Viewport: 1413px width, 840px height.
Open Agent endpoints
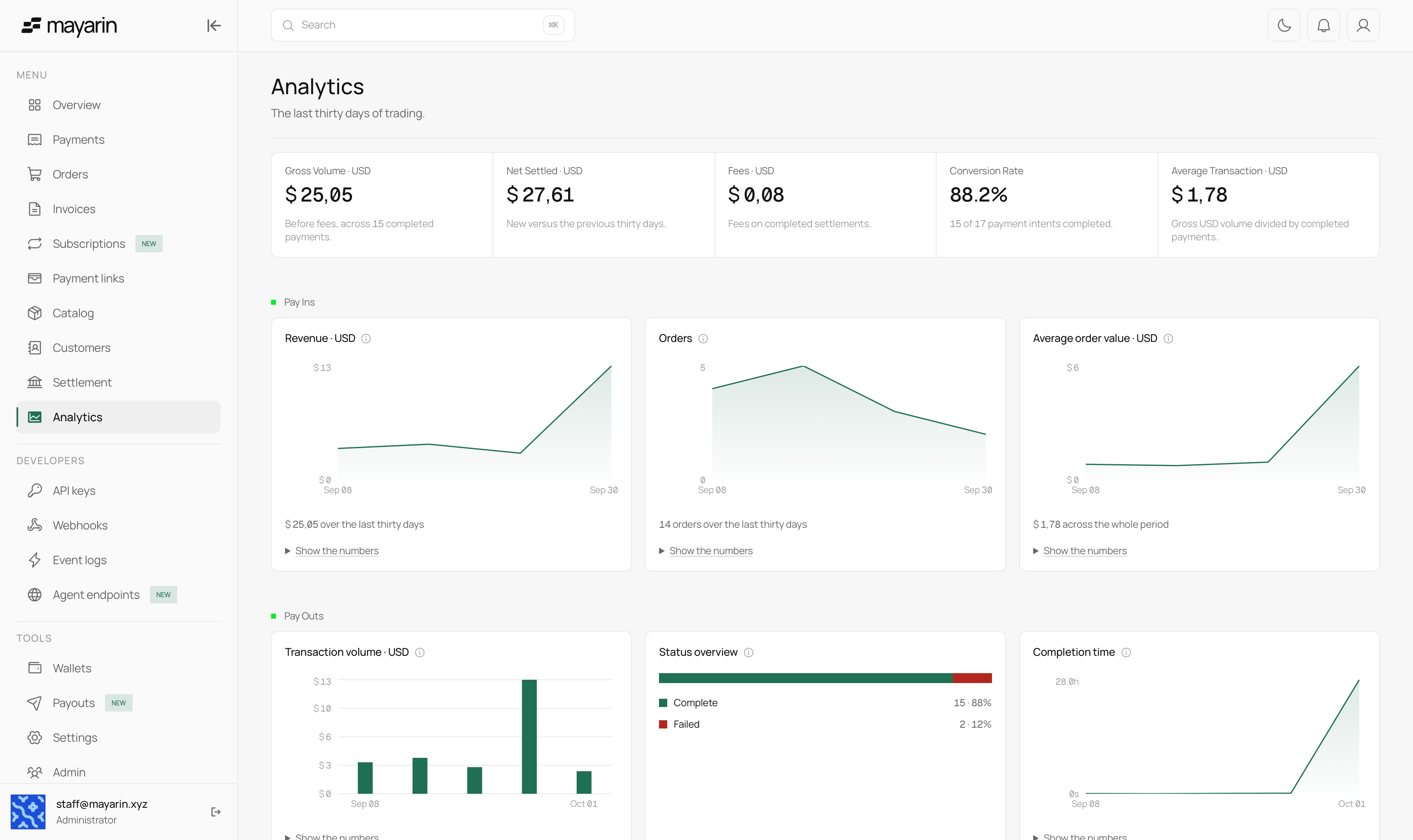pos(118,595)
